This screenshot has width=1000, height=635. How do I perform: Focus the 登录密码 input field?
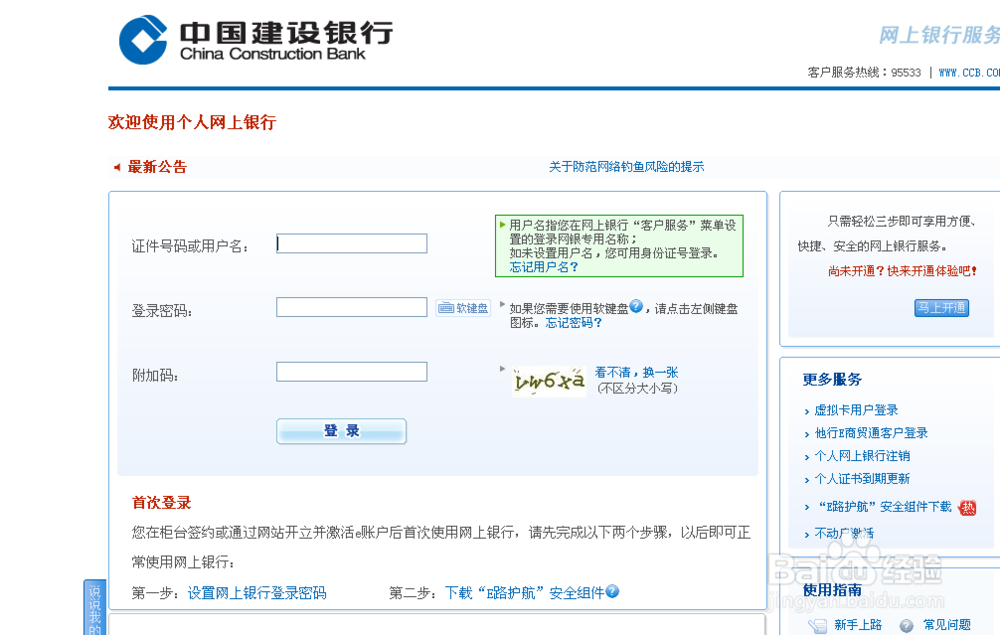351,307
